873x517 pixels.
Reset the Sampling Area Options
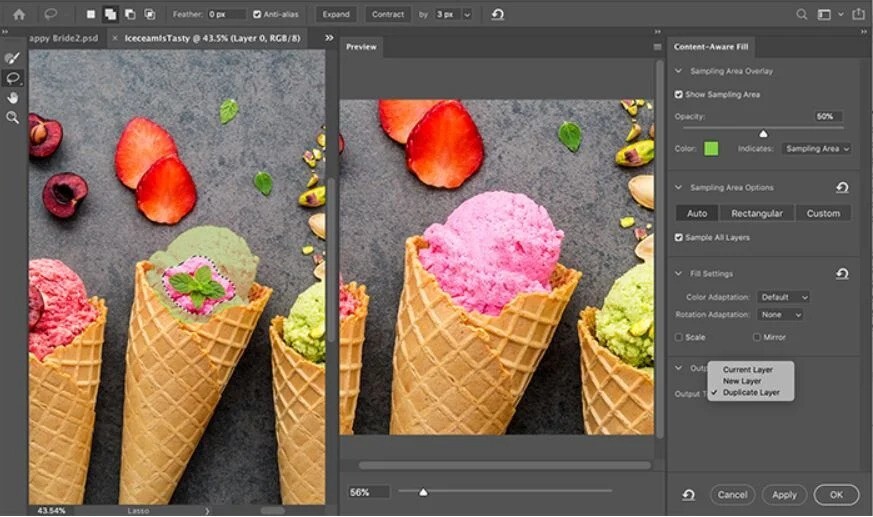(842, 188)
